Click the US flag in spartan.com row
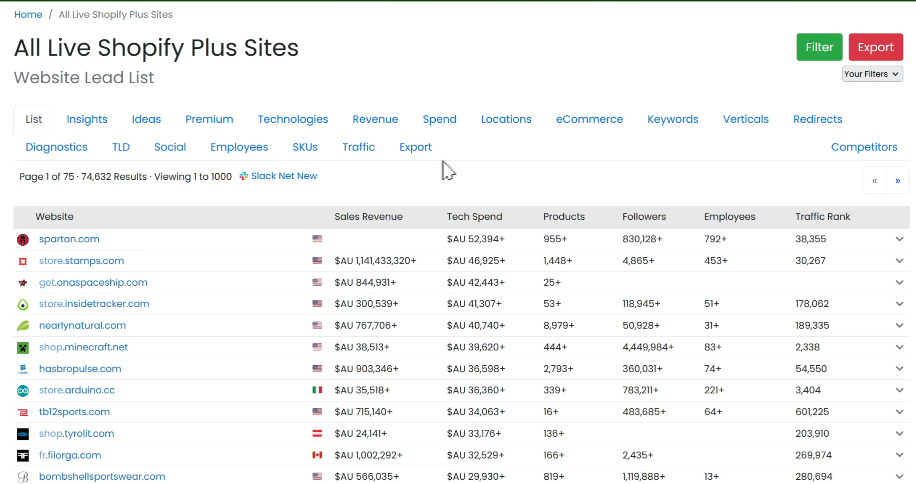 [x=317, y=238]
